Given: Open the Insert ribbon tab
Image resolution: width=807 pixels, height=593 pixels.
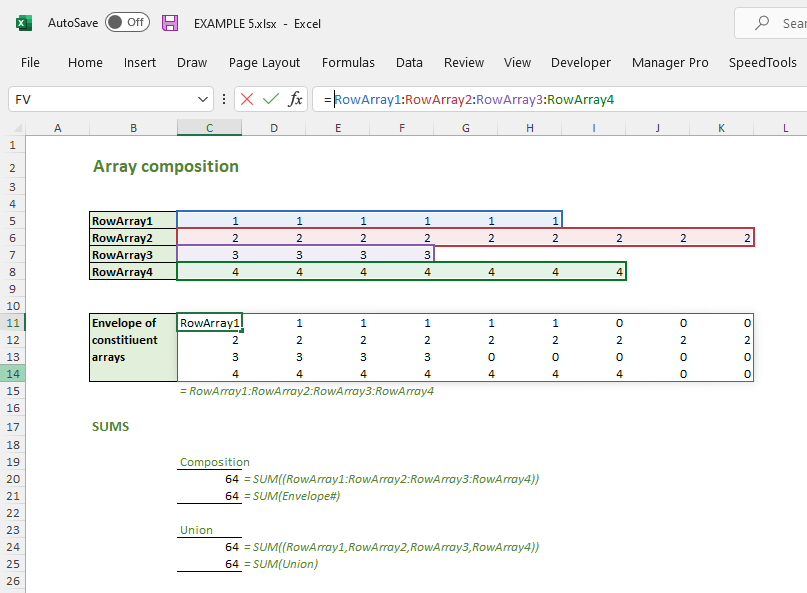Looking at the screenshot, I should tap(139, 62).
